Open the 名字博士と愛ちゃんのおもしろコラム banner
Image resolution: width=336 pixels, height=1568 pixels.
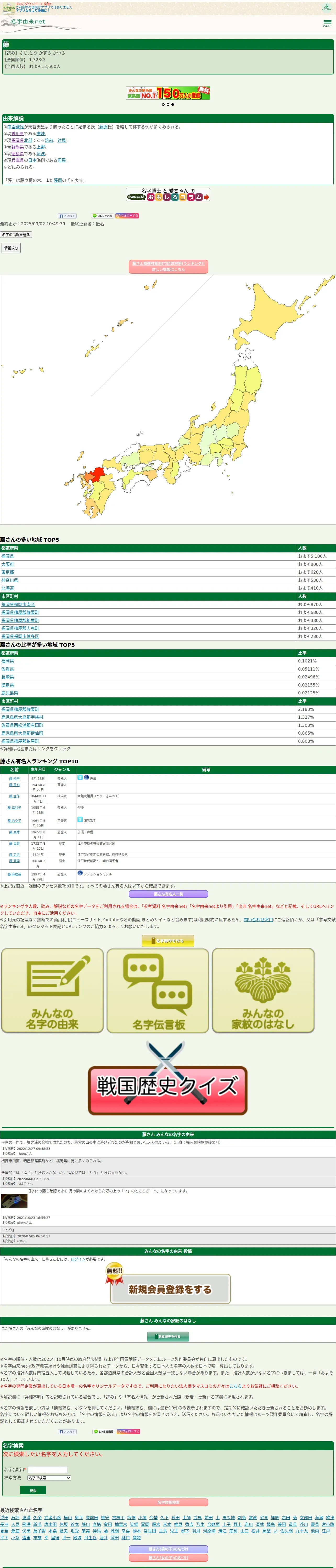168,195
